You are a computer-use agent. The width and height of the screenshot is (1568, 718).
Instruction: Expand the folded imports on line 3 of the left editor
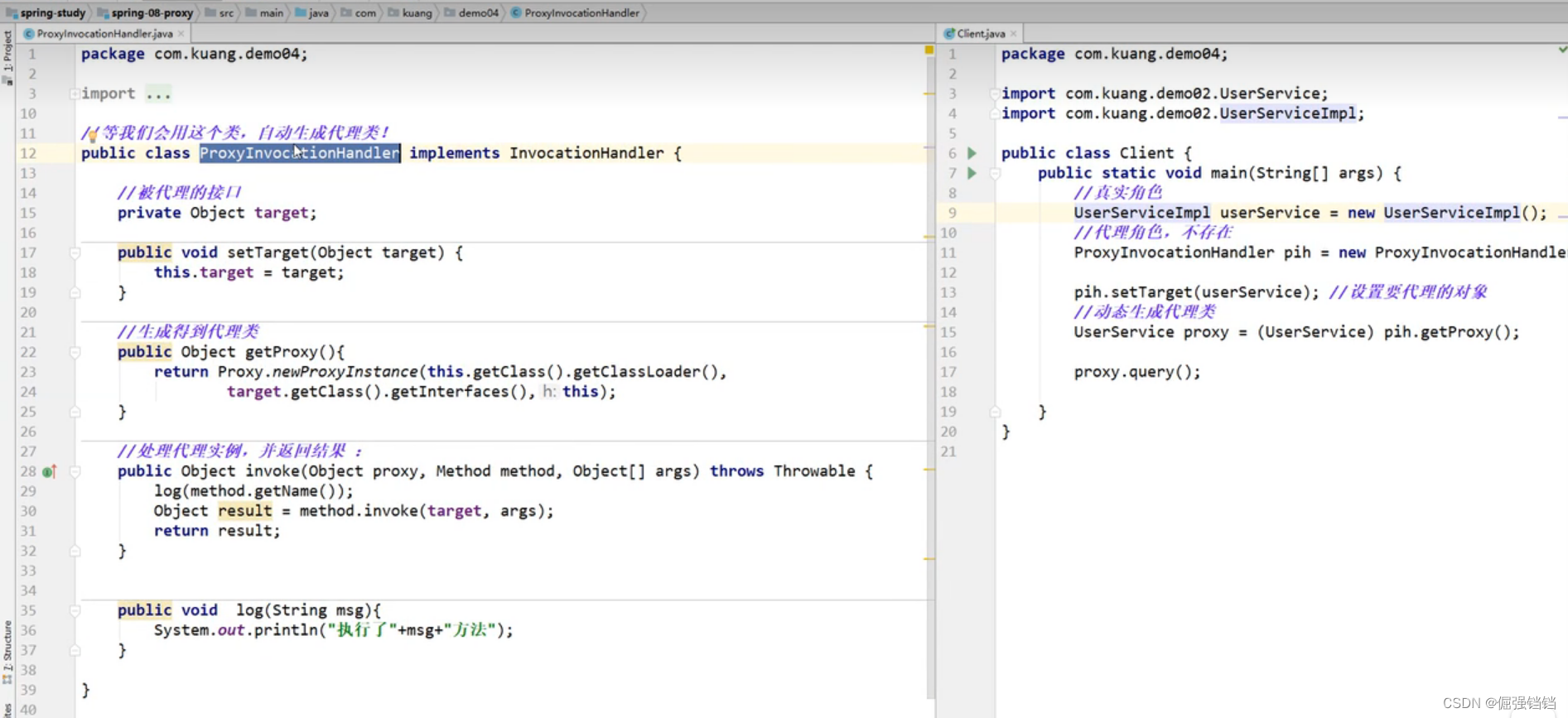(75, 94)
